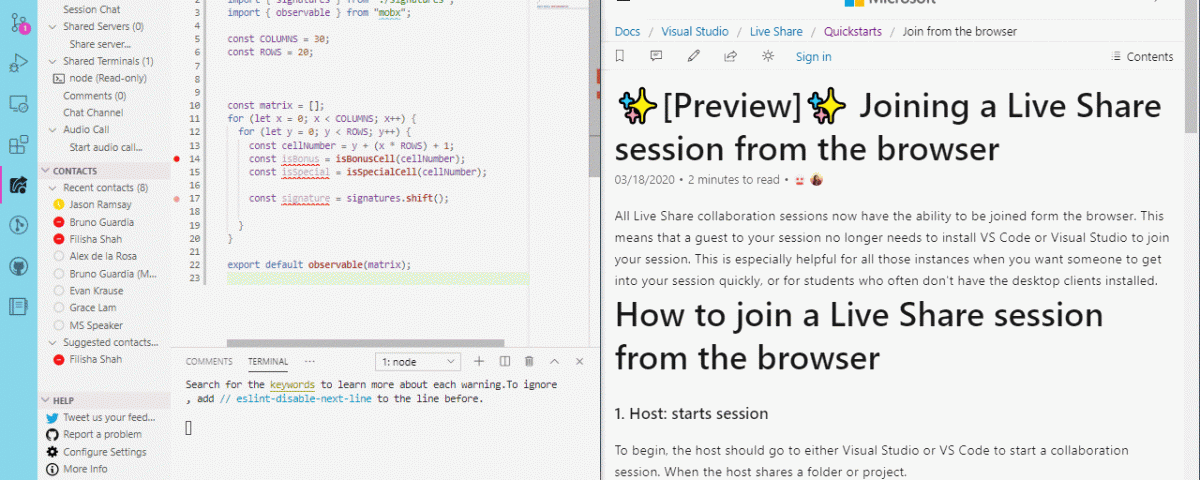Click the Edit pencil icon on docs page
This screenshot has width=1200, height=480.
693,56
